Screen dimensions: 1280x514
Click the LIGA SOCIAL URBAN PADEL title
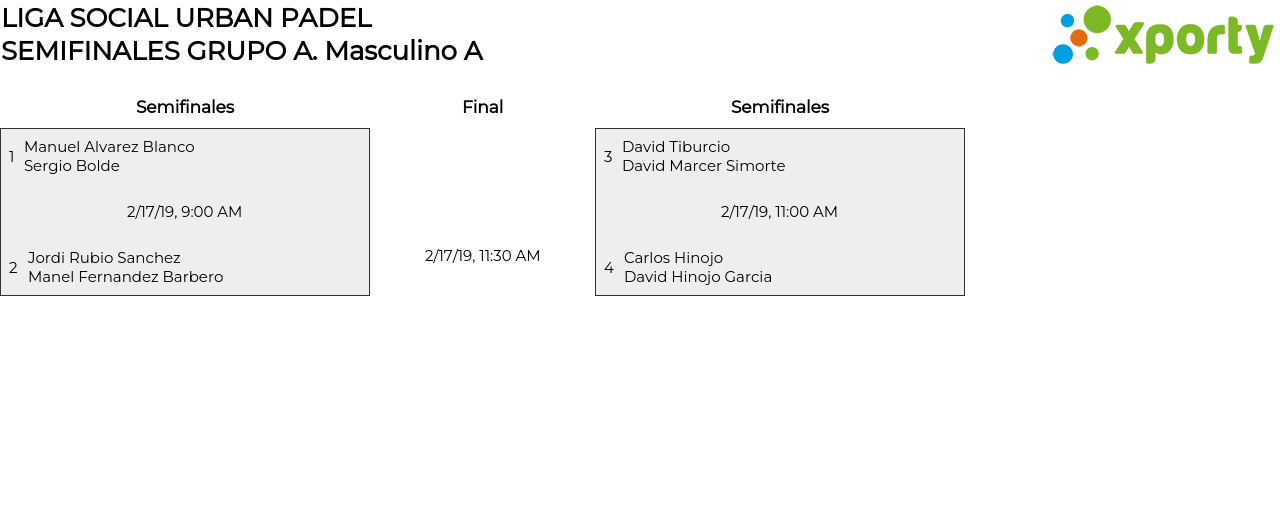187,18
